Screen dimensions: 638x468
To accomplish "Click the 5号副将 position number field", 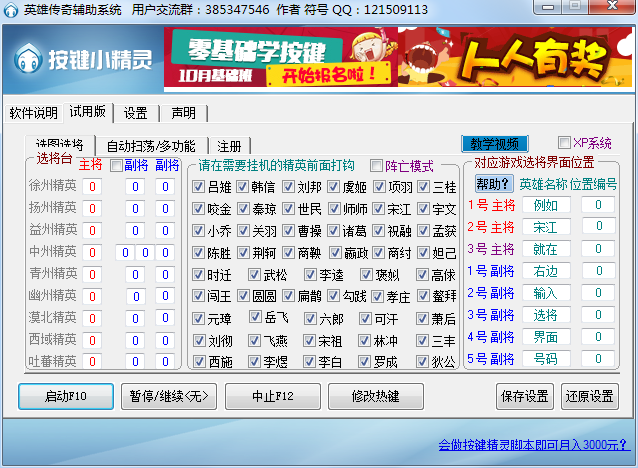I will 598,359.
